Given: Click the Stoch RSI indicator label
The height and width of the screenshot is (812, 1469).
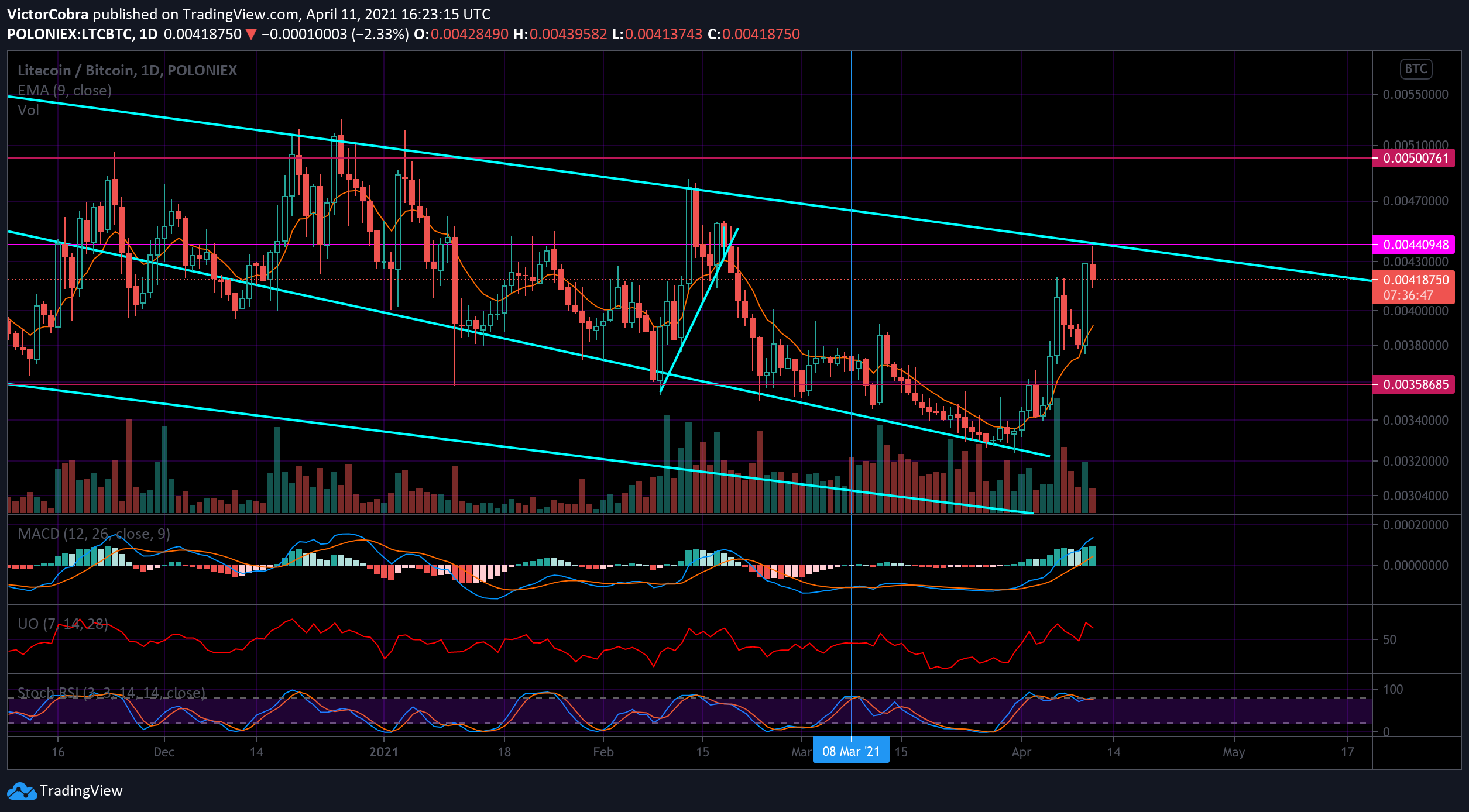Looking at the screenshot, I should [111, 693].
